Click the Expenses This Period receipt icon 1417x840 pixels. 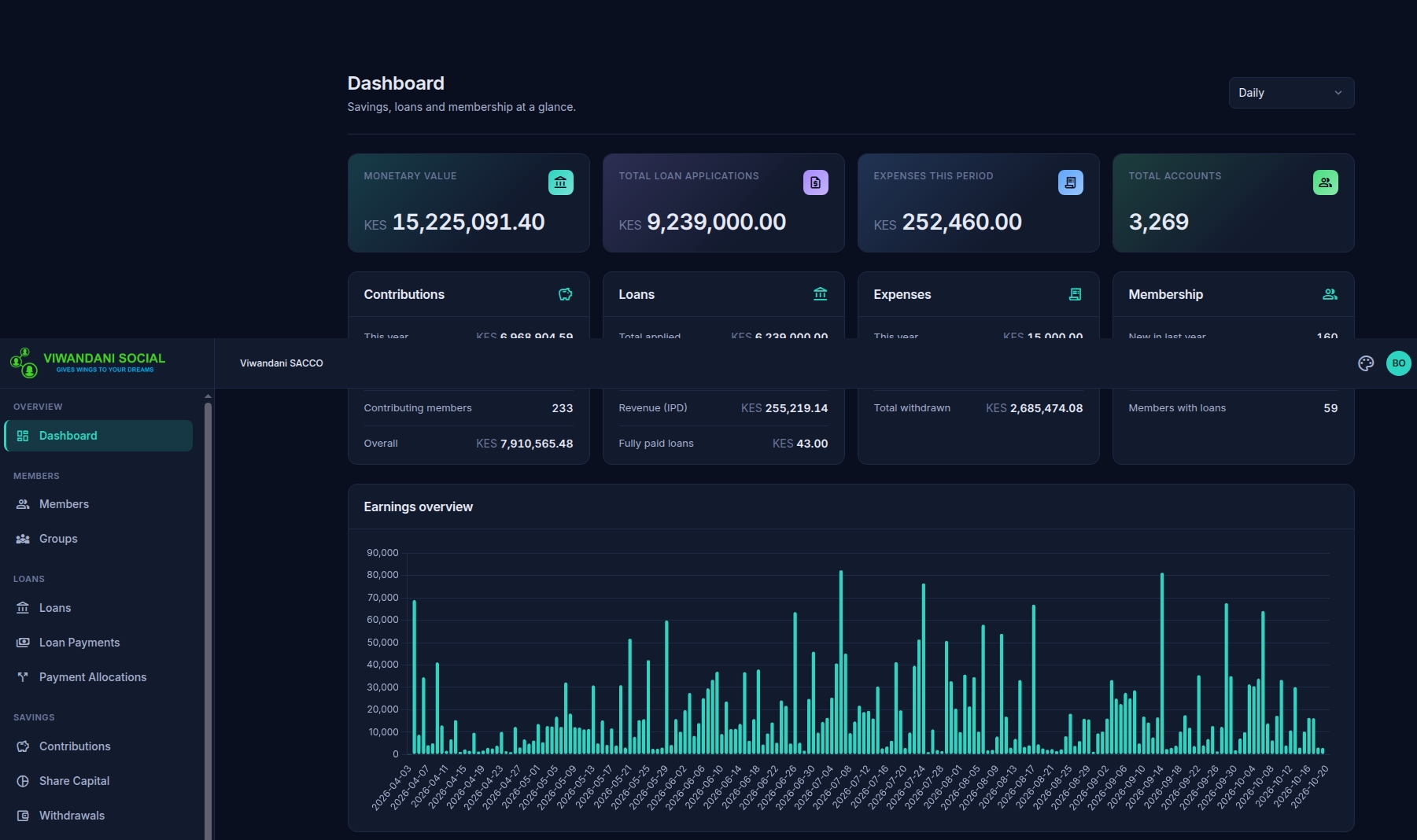click(1070, 182)
